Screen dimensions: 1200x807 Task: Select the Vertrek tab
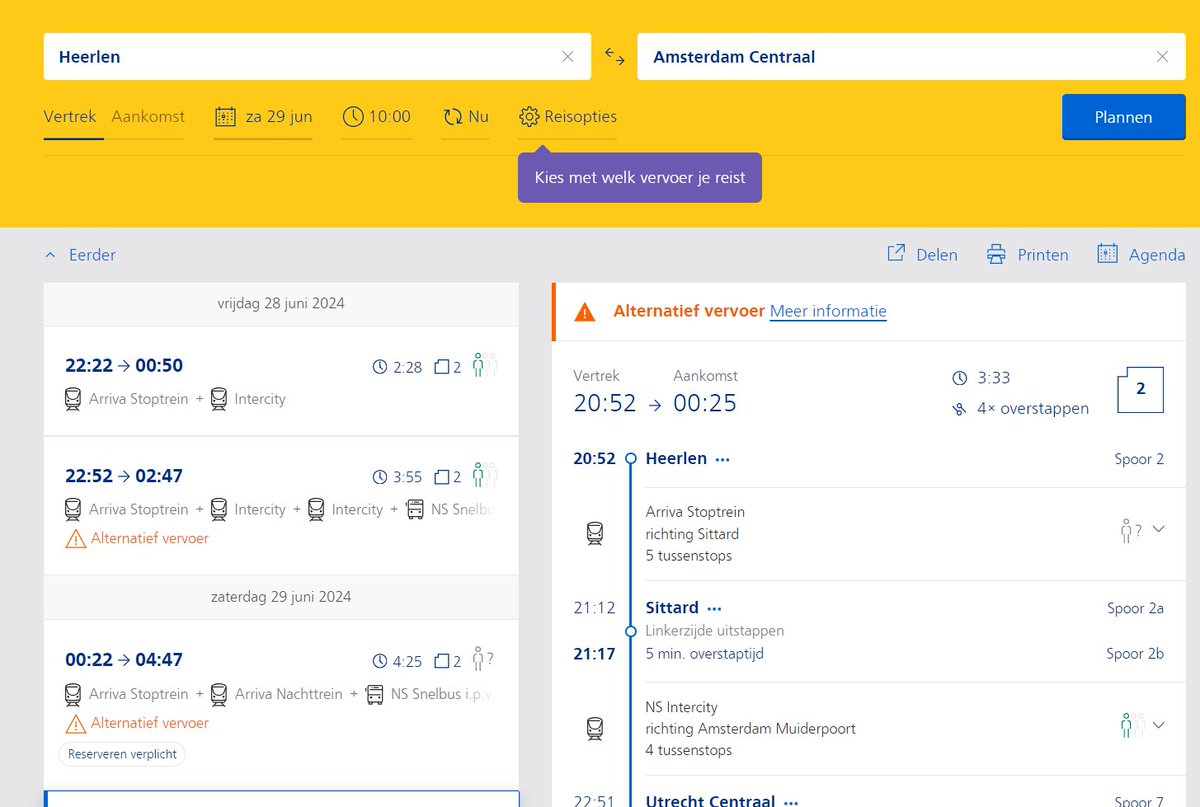(70, 116)
